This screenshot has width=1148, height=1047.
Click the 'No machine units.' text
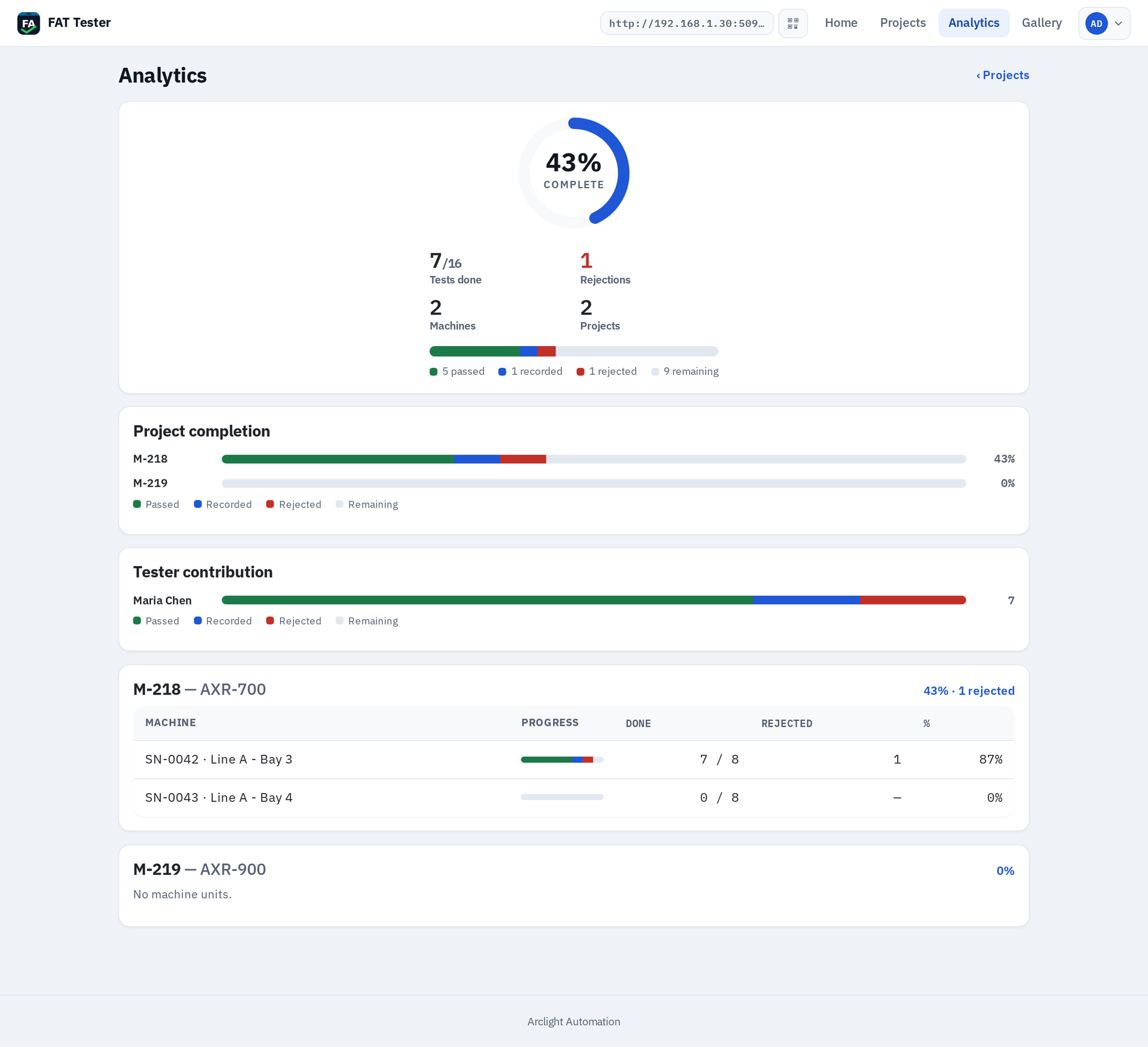pos(183,894)
